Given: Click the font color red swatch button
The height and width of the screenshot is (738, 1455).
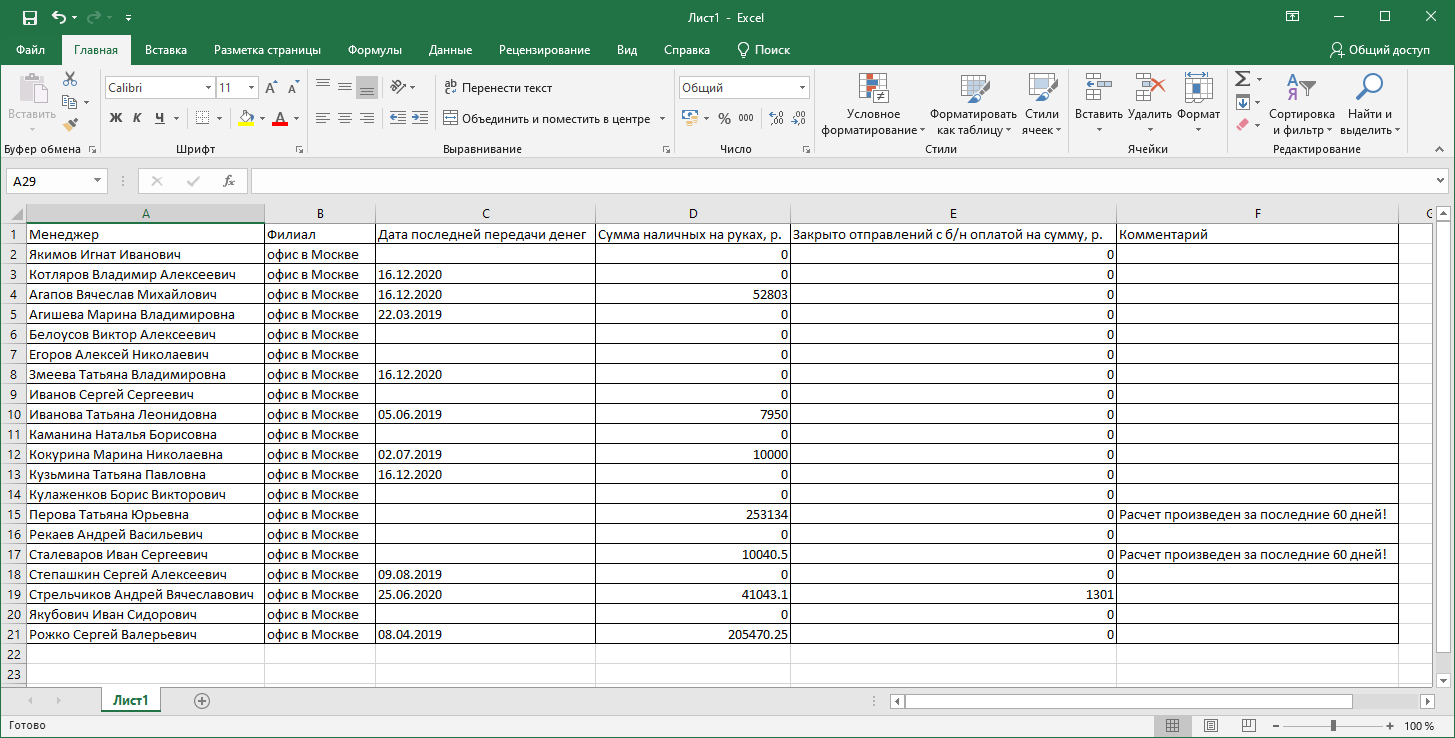Looking at the screenshot, I should click(x=280, y=118).
